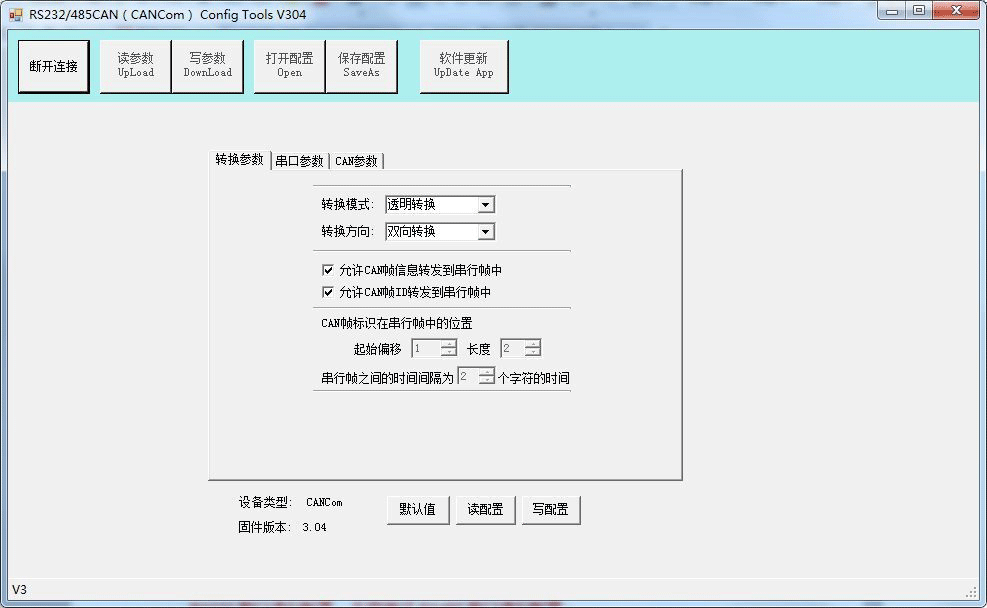Open config file with 打开配置 Open

(289, 66)
